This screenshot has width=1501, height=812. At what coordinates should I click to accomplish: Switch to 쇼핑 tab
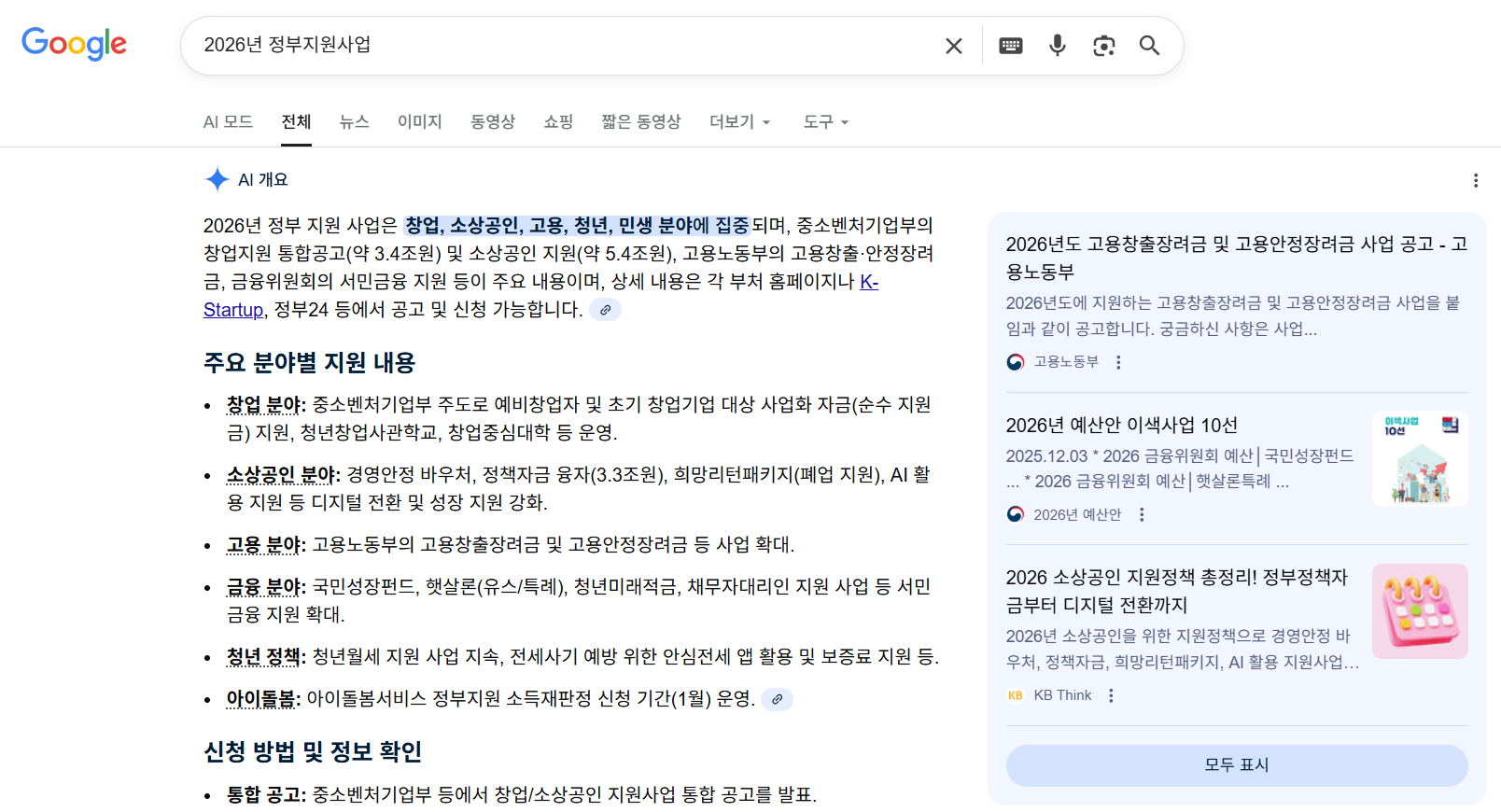point(558,121)
